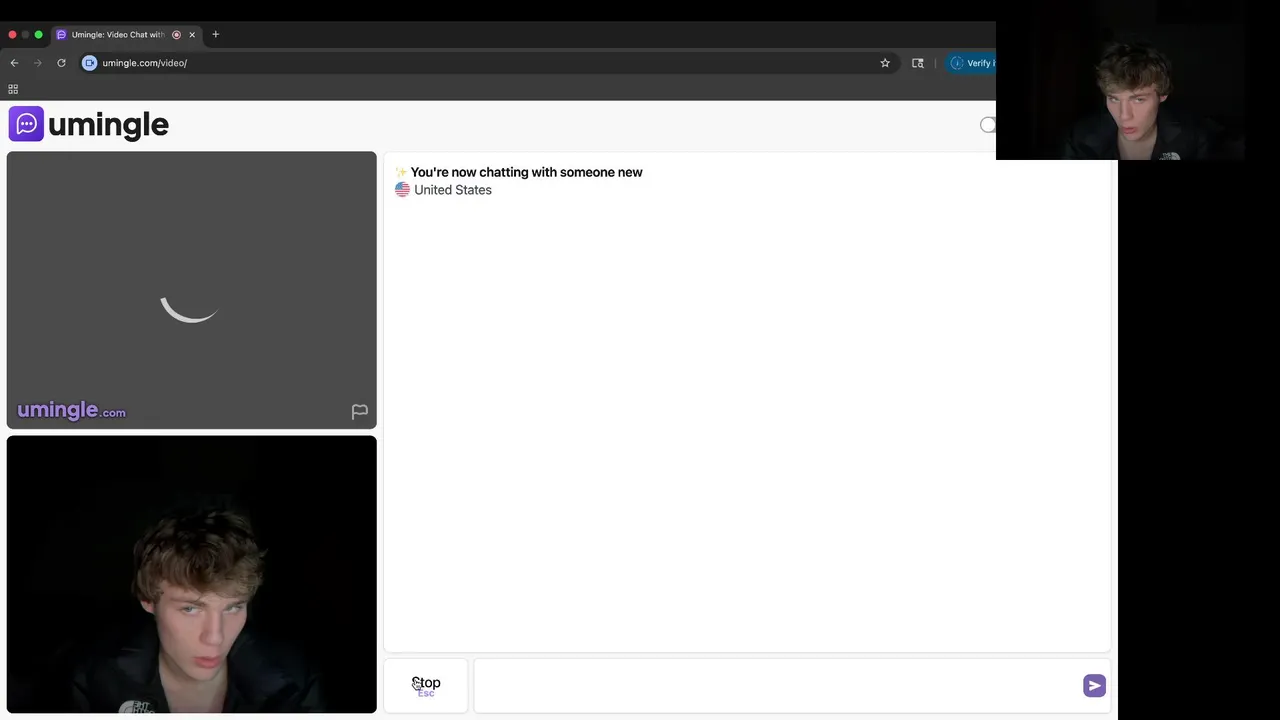Click the Verify button in browser toolbar
This screenshot has width=1280, height=720.
[972, 63]
